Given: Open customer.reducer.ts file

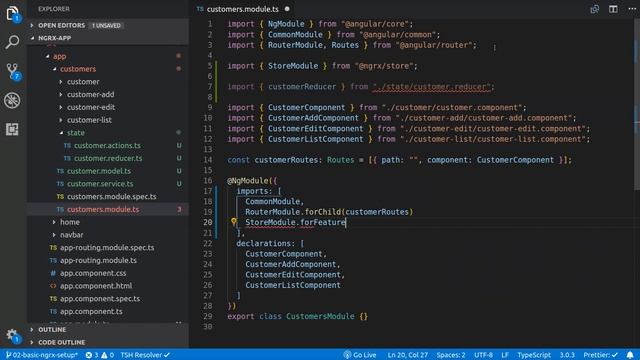Looking at the screenshot, I should click(x=108, y=158).
